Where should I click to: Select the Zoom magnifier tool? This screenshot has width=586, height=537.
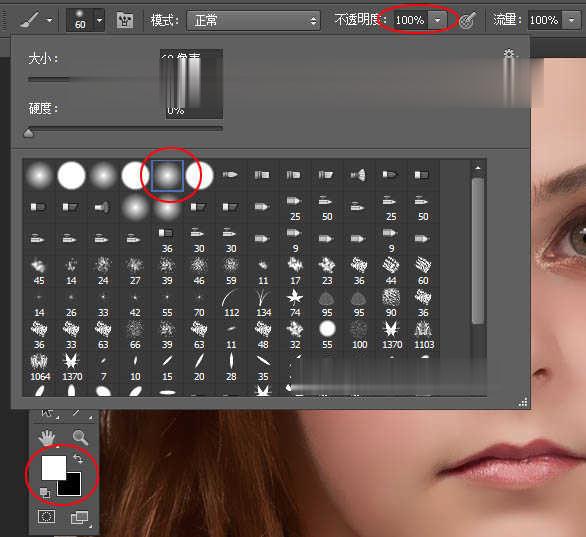[x=80, y=437]
